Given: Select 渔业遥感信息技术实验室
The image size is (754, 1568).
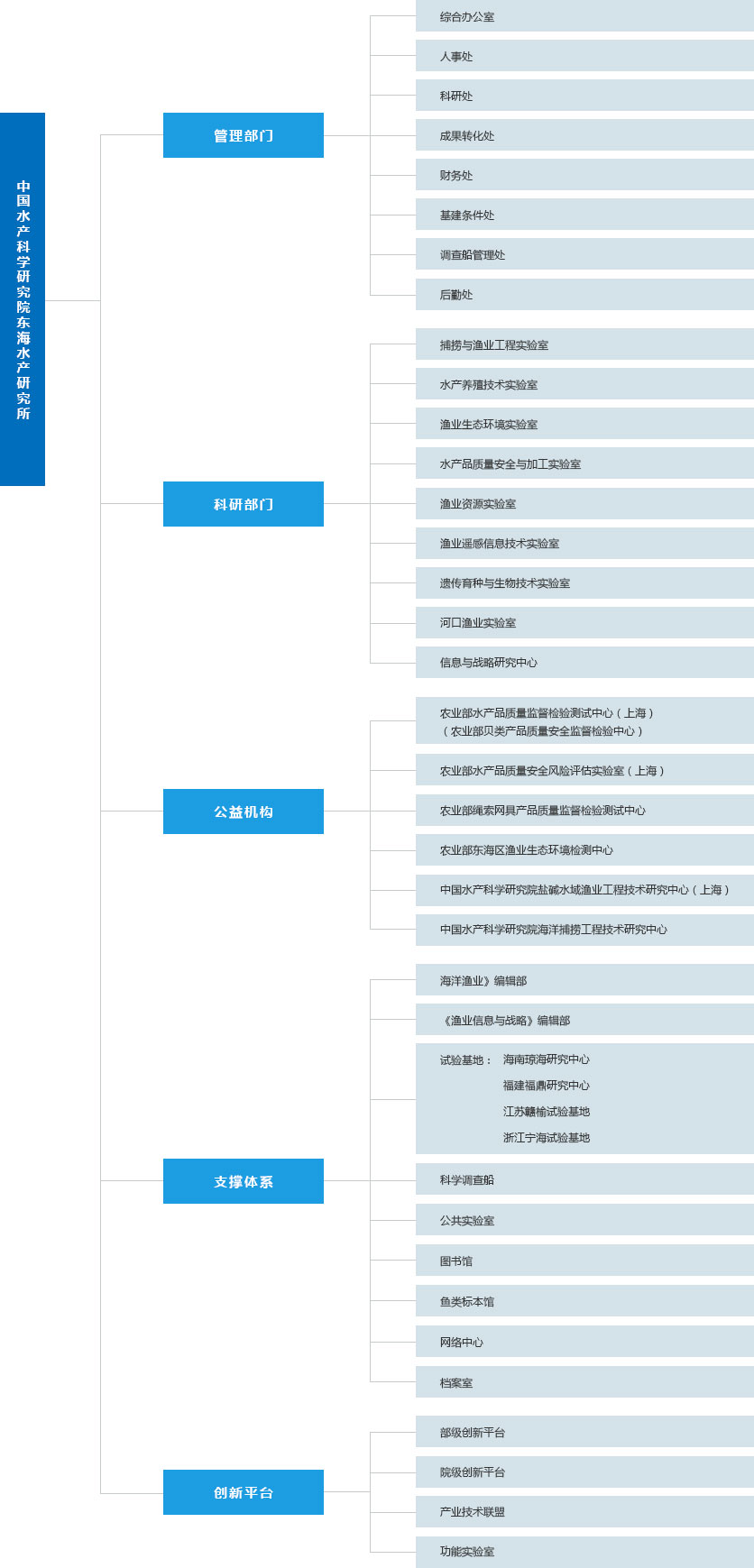Looking at the screenshot, I should tap(584, 543).
